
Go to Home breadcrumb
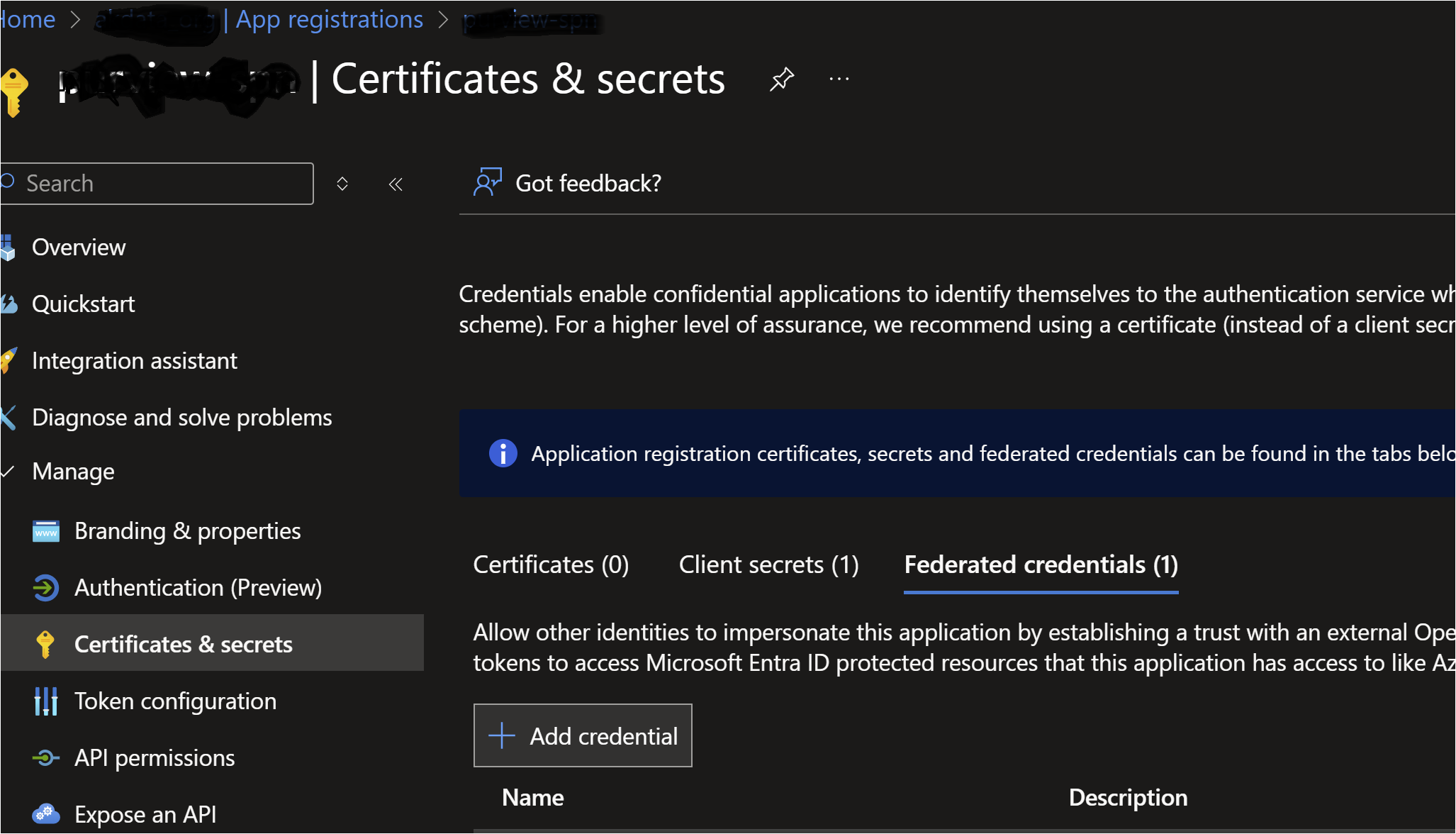28,19
